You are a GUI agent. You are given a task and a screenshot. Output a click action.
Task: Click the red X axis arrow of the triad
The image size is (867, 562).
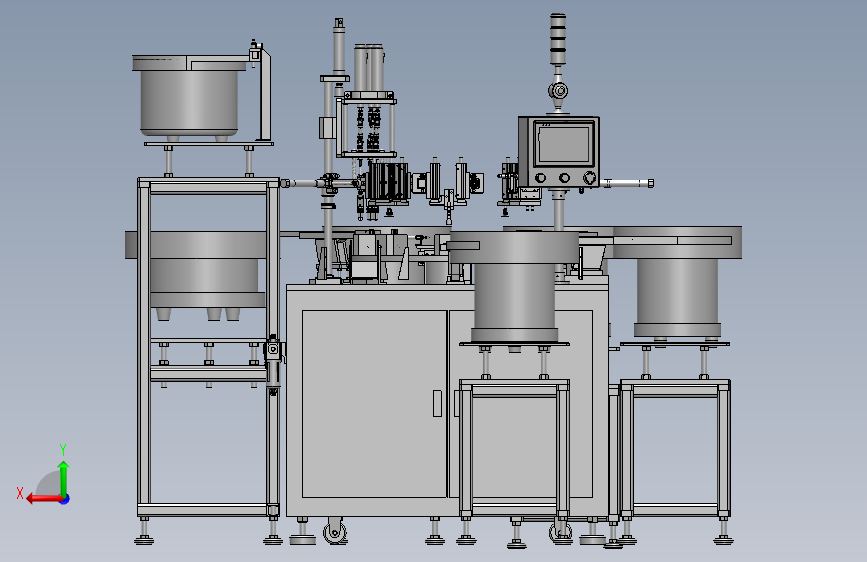coord(43,499)
